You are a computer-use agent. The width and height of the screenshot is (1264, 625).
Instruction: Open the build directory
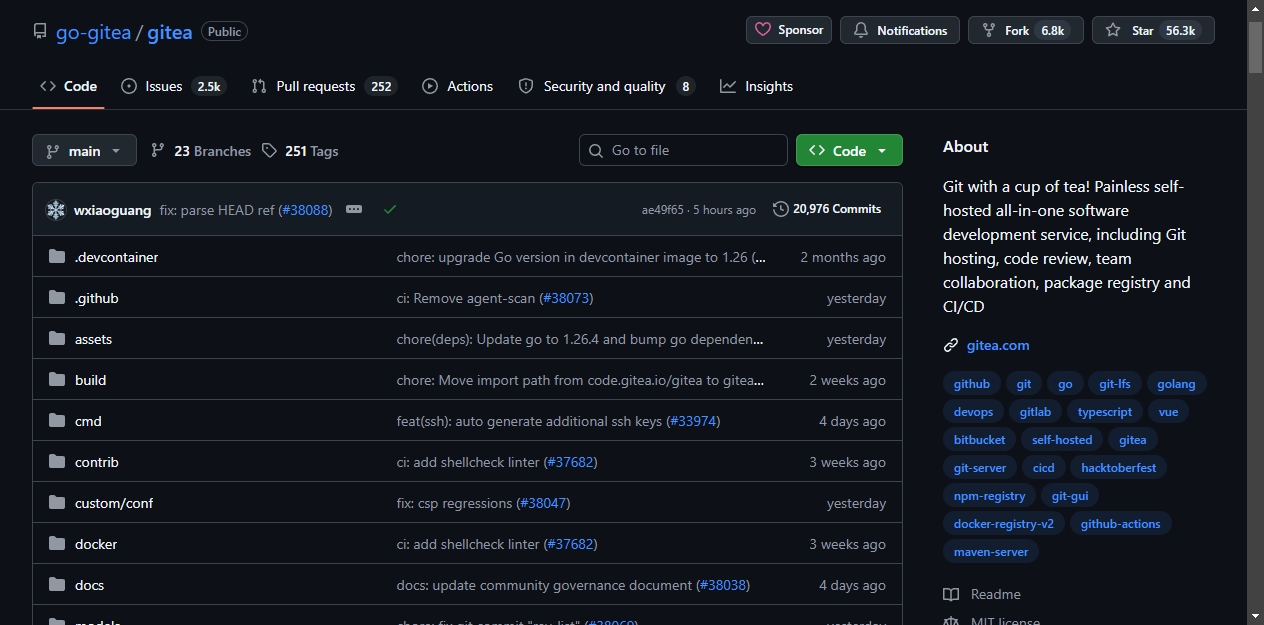90,380
